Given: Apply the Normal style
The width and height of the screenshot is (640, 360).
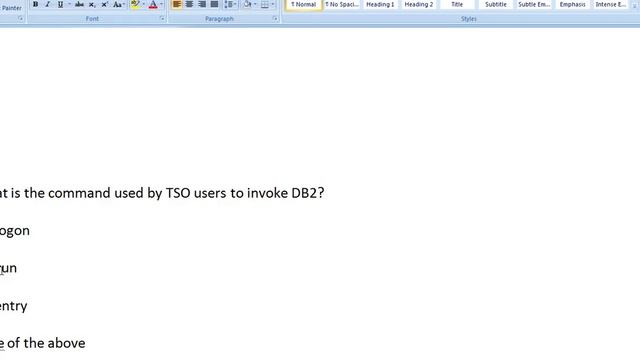Looking at the screenshot, I should pos(303,4).
